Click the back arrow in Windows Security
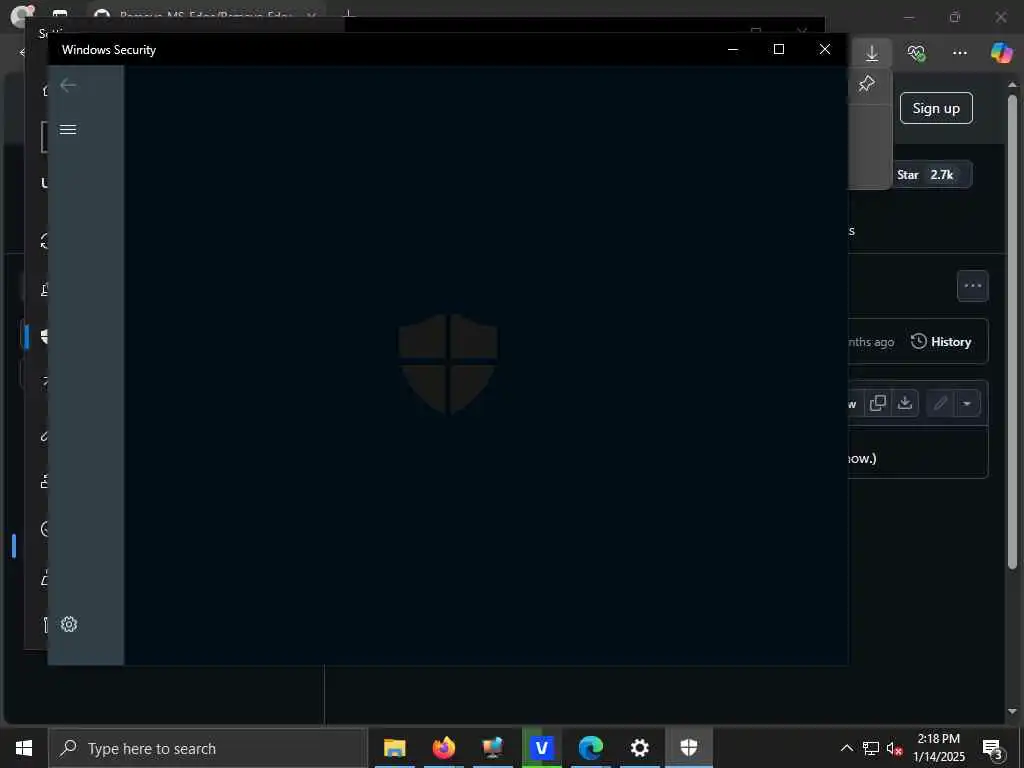This screenshot has height=768, width=1024. (68, 85)
